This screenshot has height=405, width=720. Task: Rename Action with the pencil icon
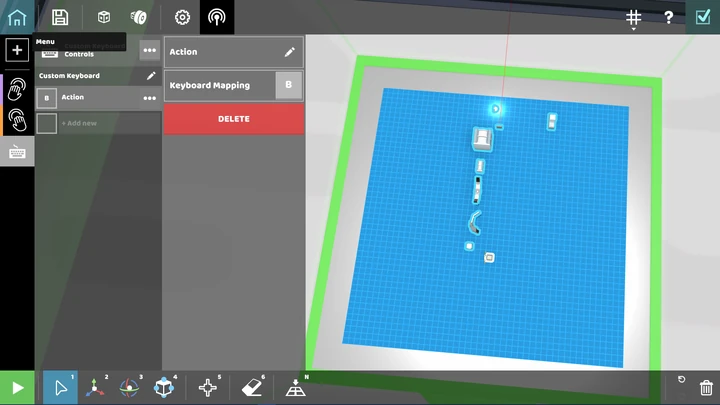click(289, 52)
